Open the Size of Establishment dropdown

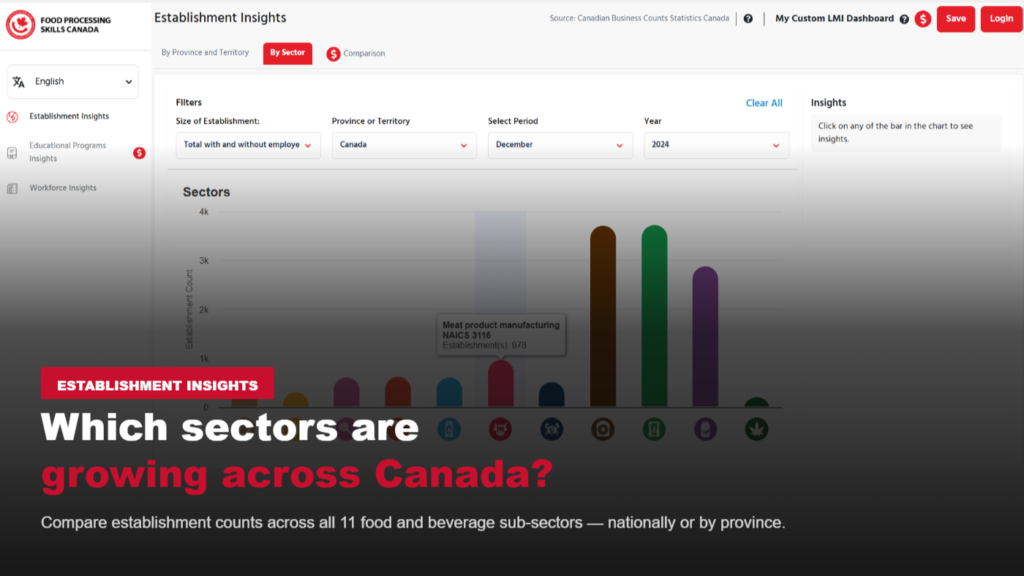tap(248, 145)
